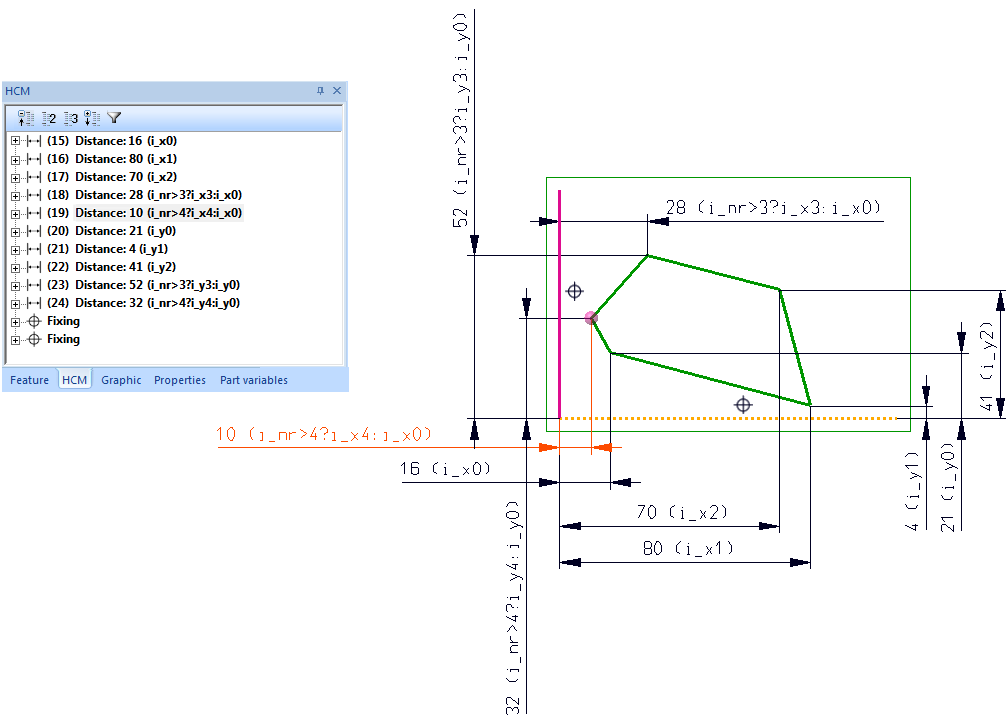This screenshot has height=723, width=1006.
Task: Click the highlighted pink sketch point
Action: click(591, 318)
